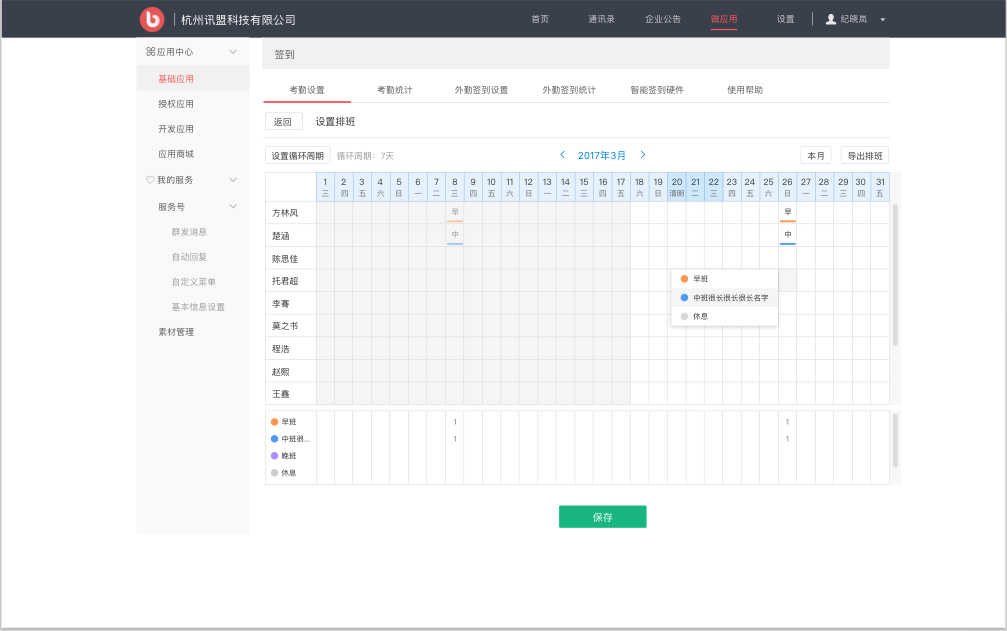Click employee name 托君超
Viewport: 1007px width, 631px height.
(x=285, y=281)
